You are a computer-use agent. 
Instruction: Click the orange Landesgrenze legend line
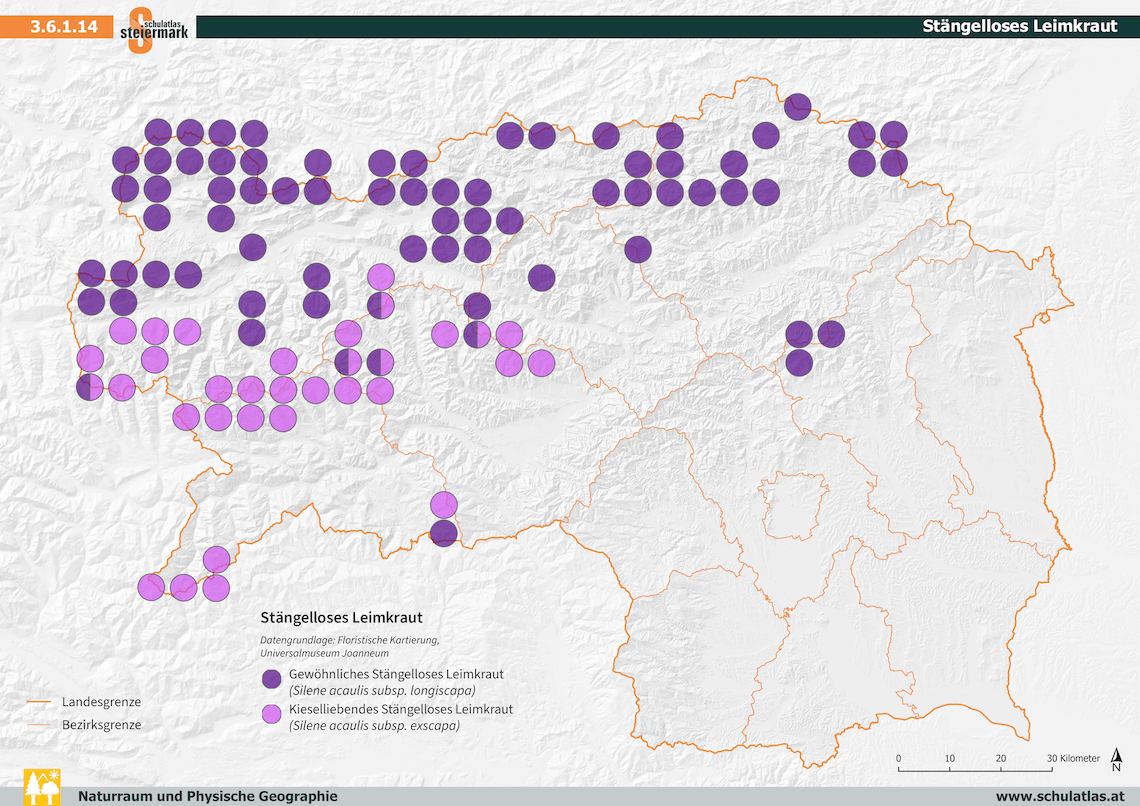click(x=41, y=702)
